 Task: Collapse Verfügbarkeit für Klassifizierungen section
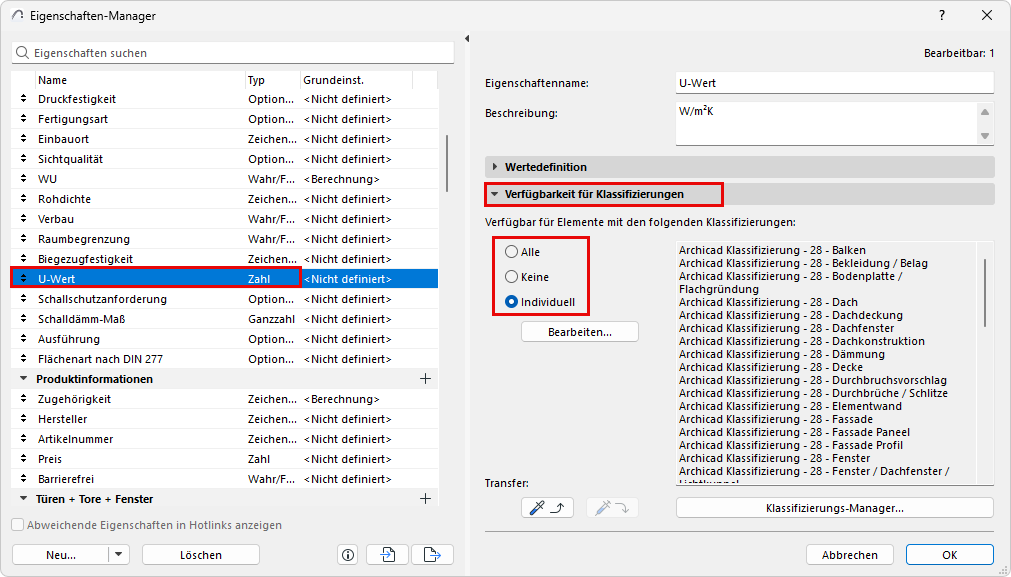[x=495, y=193]
